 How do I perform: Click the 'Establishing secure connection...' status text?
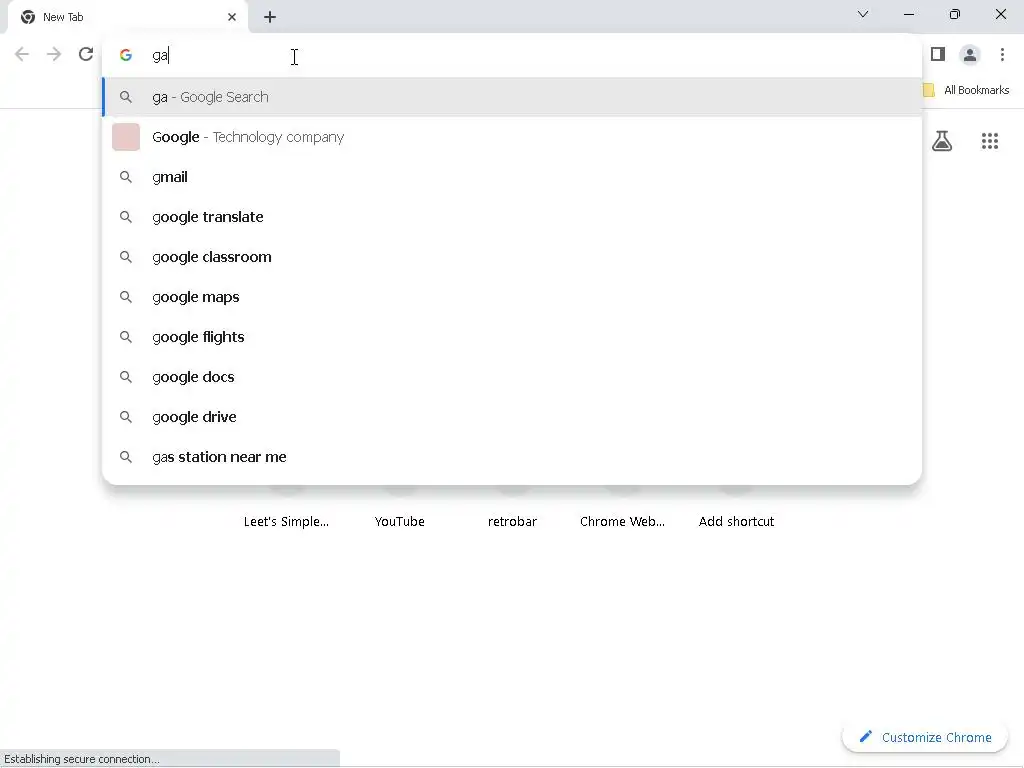82,759
